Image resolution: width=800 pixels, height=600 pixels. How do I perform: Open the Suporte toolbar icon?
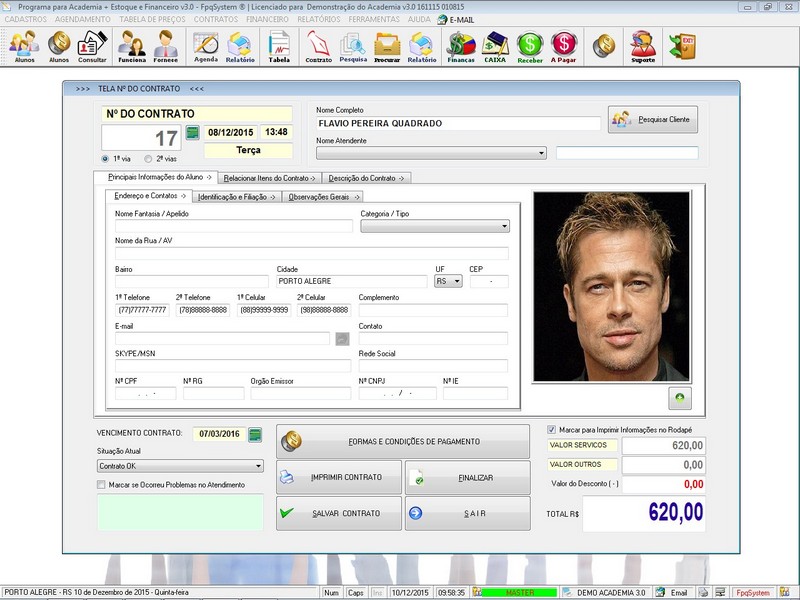pyautogui.click(x=643, y=46)
